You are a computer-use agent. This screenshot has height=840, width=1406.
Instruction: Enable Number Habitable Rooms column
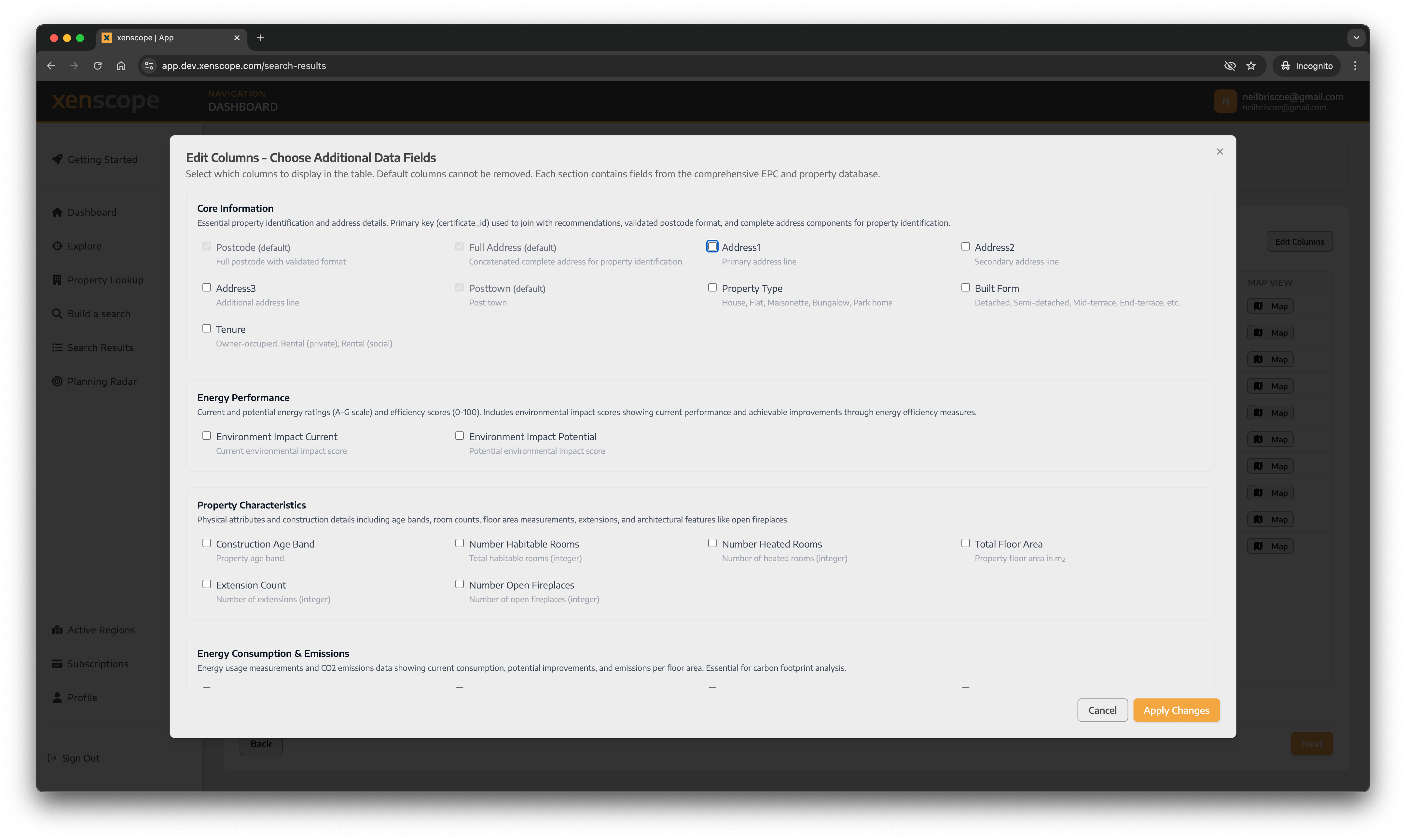coord(459,543)
